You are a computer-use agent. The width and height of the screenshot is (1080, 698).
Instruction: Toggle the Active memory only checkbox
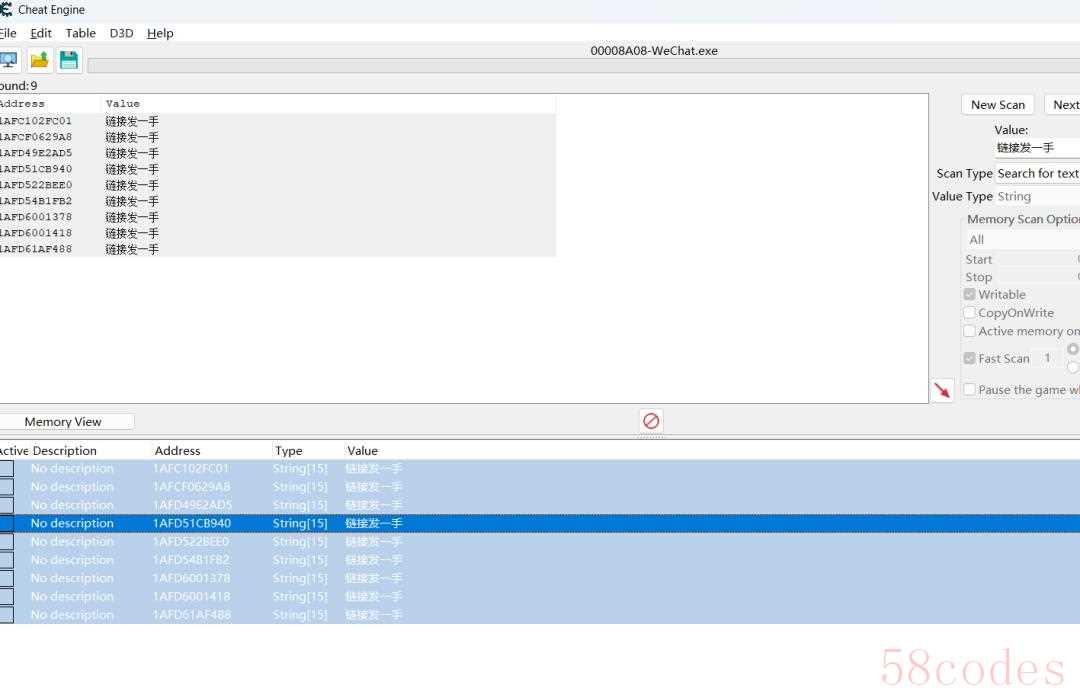coord(970,331)
